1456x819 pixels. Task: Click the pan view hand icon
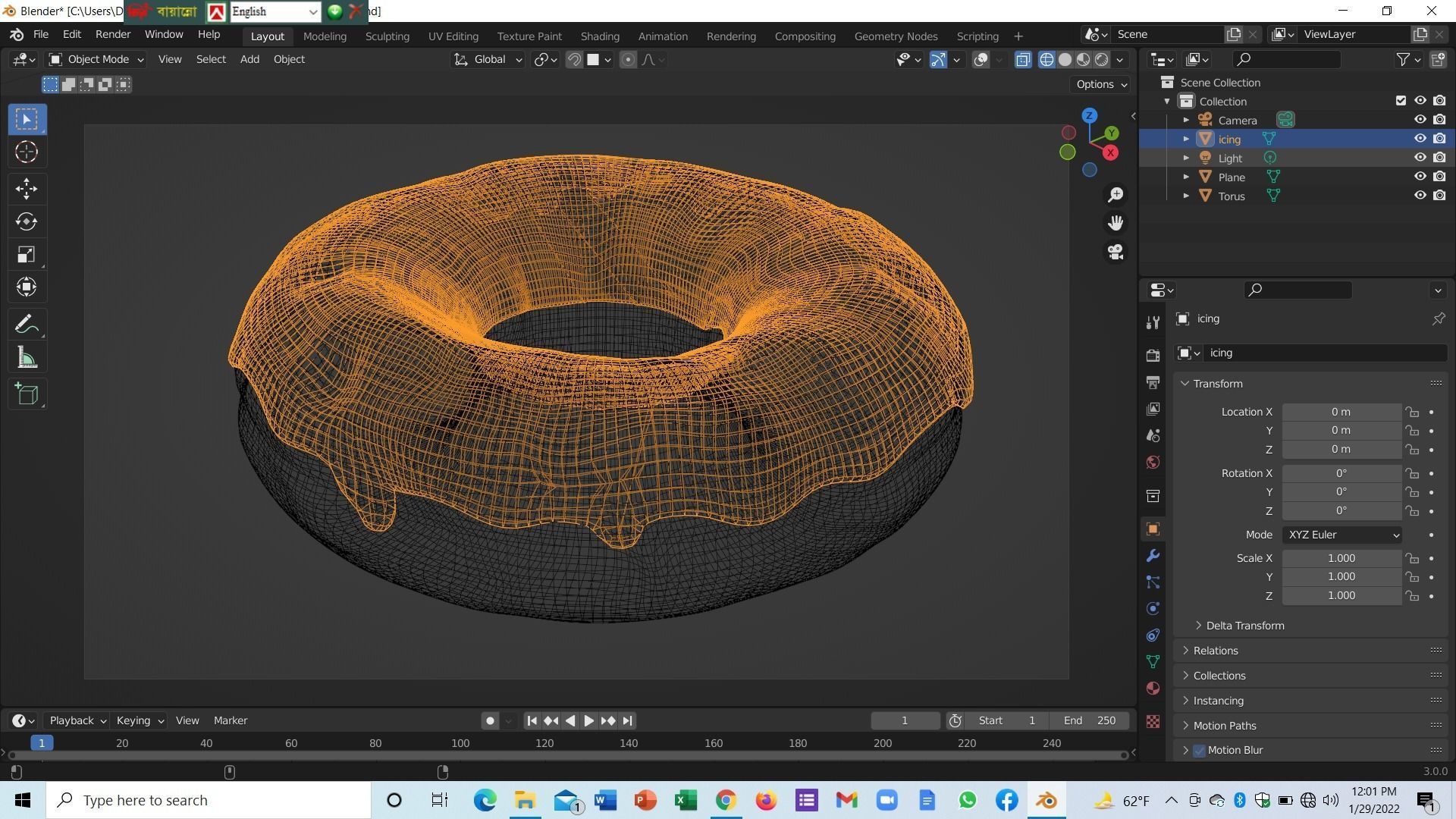pos(1116,223)
